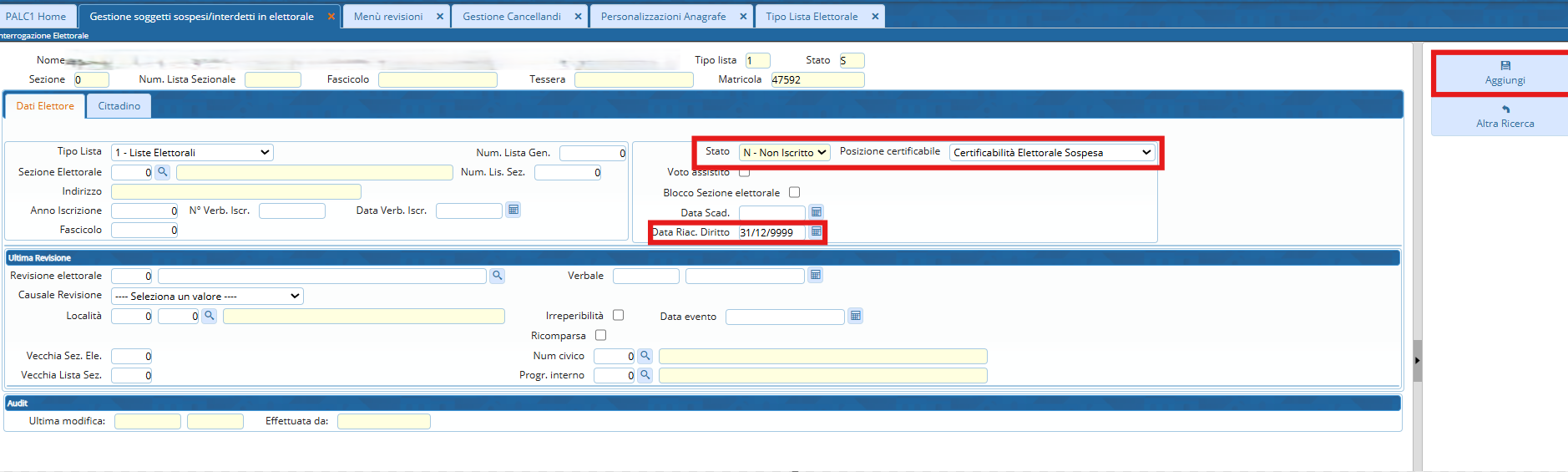Click the Sezione Elettorale search magnifier icon
This screenshot has height=472, width=1568.
[163, 172]
